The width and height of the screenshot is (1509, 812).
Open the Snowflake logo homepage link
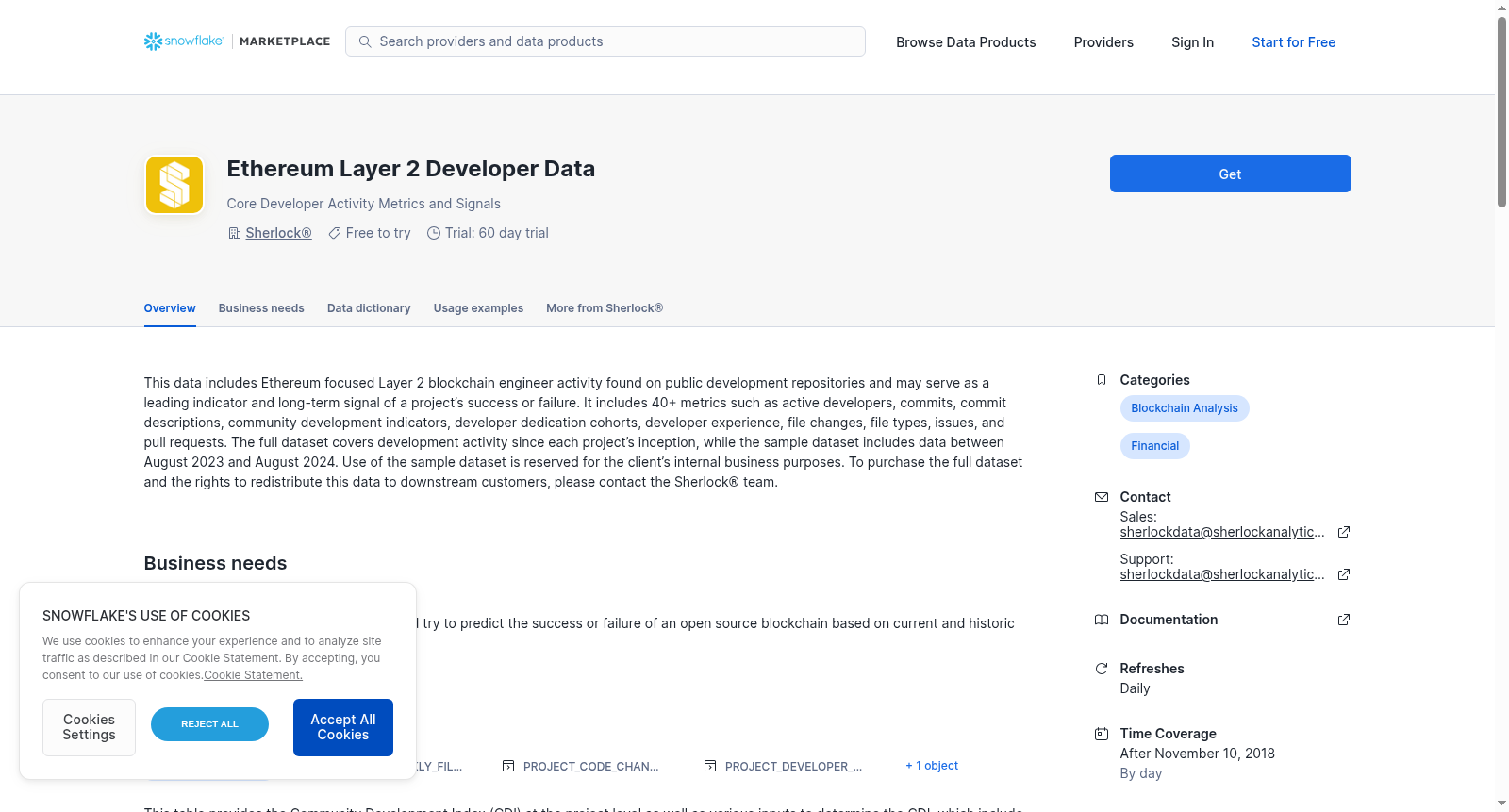[184, 41]
